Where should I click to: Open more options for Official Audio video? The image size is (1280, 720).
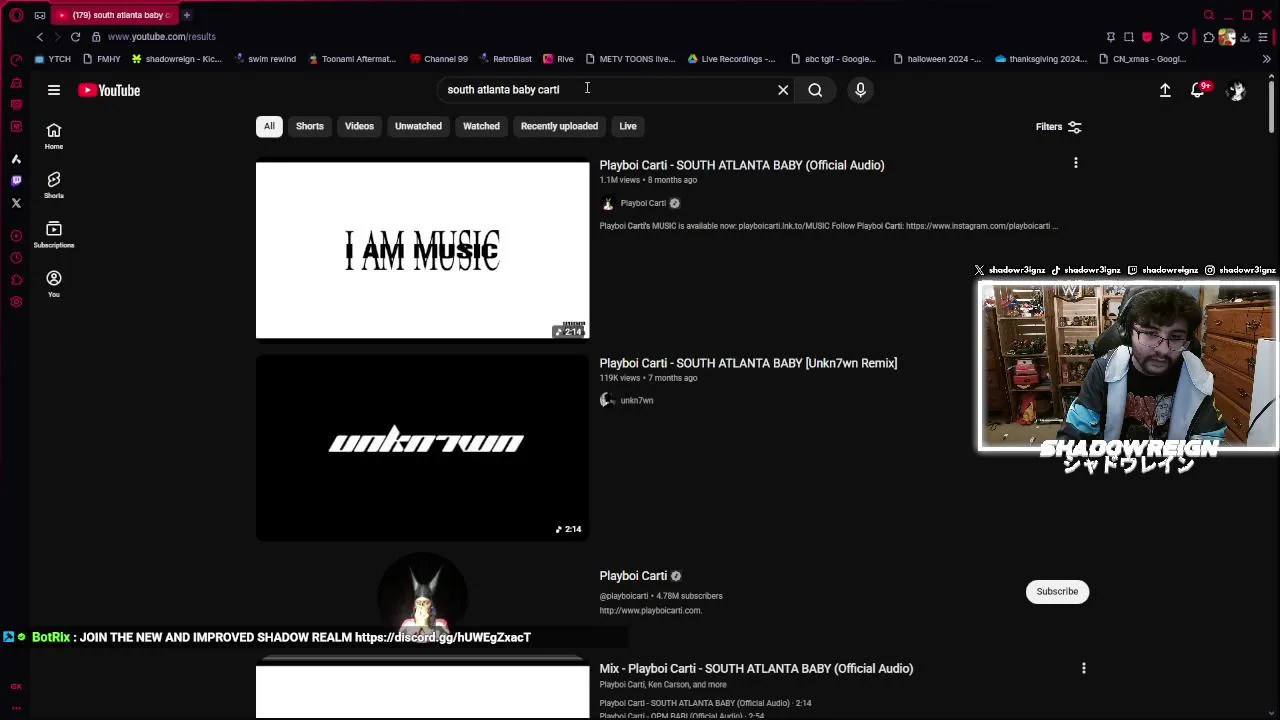[x=1076, y=163]
